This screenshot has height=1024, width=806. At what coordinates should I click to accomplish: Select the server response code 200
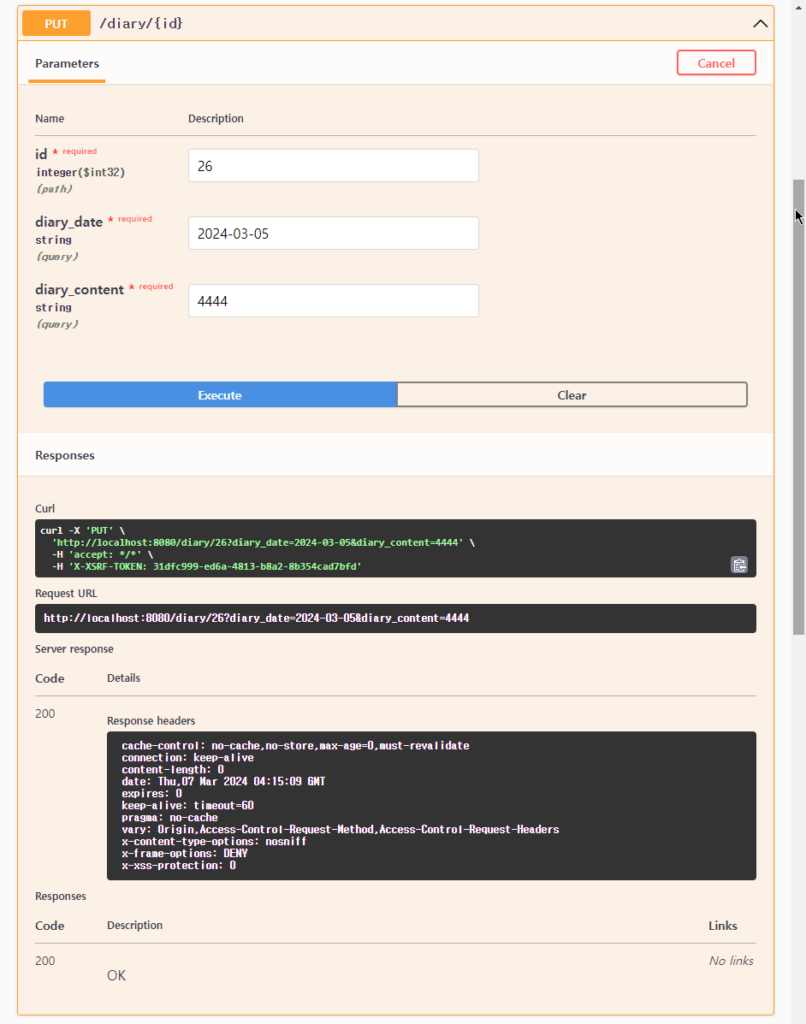45,714
